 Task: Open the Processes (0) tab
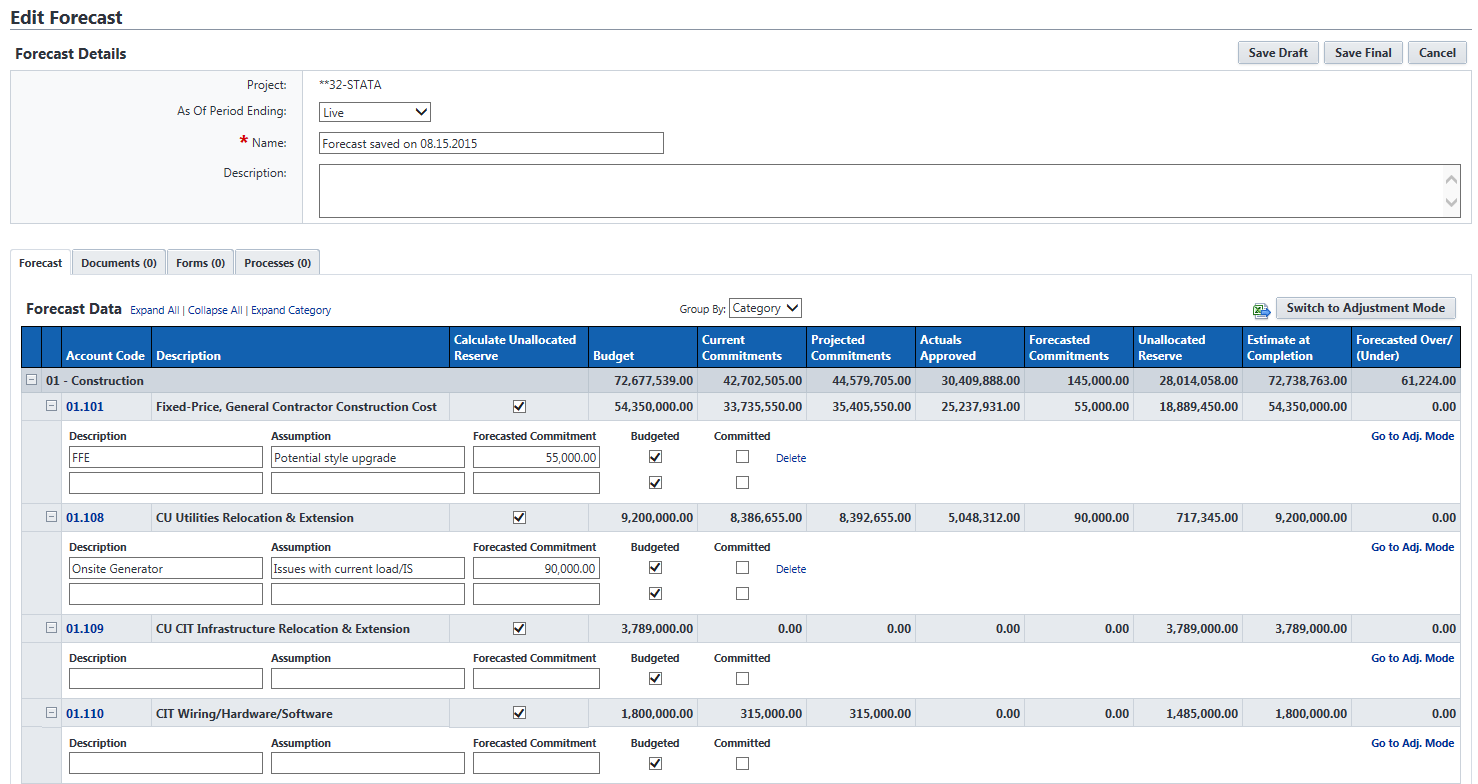click(277, 263)
